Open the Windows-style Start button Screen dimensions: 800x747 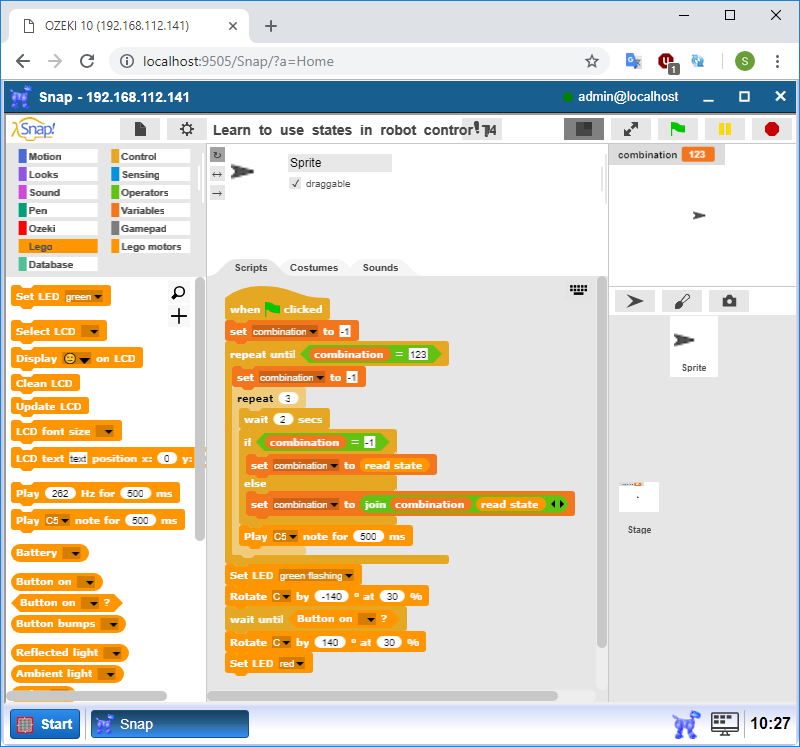click(x=45, y=724)
